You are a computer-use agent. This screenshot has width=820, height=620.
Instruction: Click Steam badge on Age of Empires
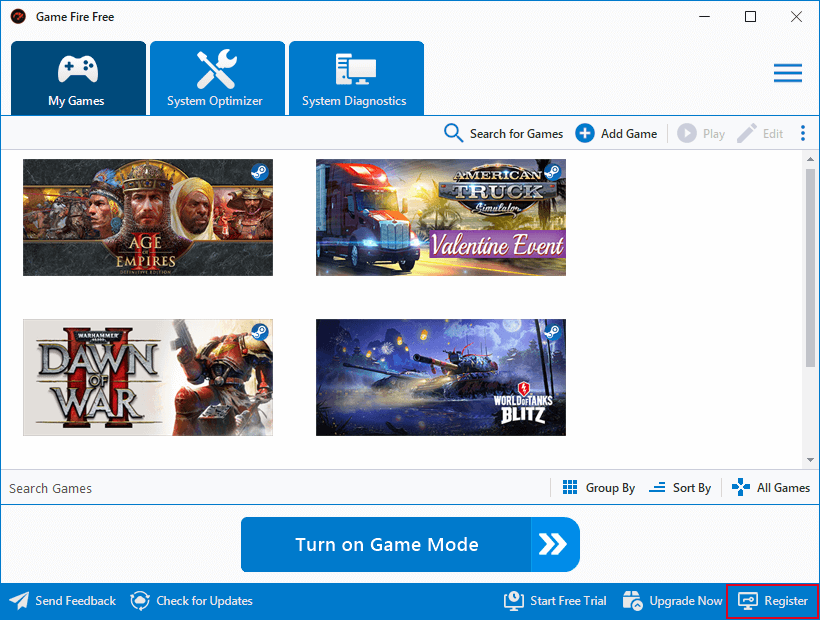(259, 172)
